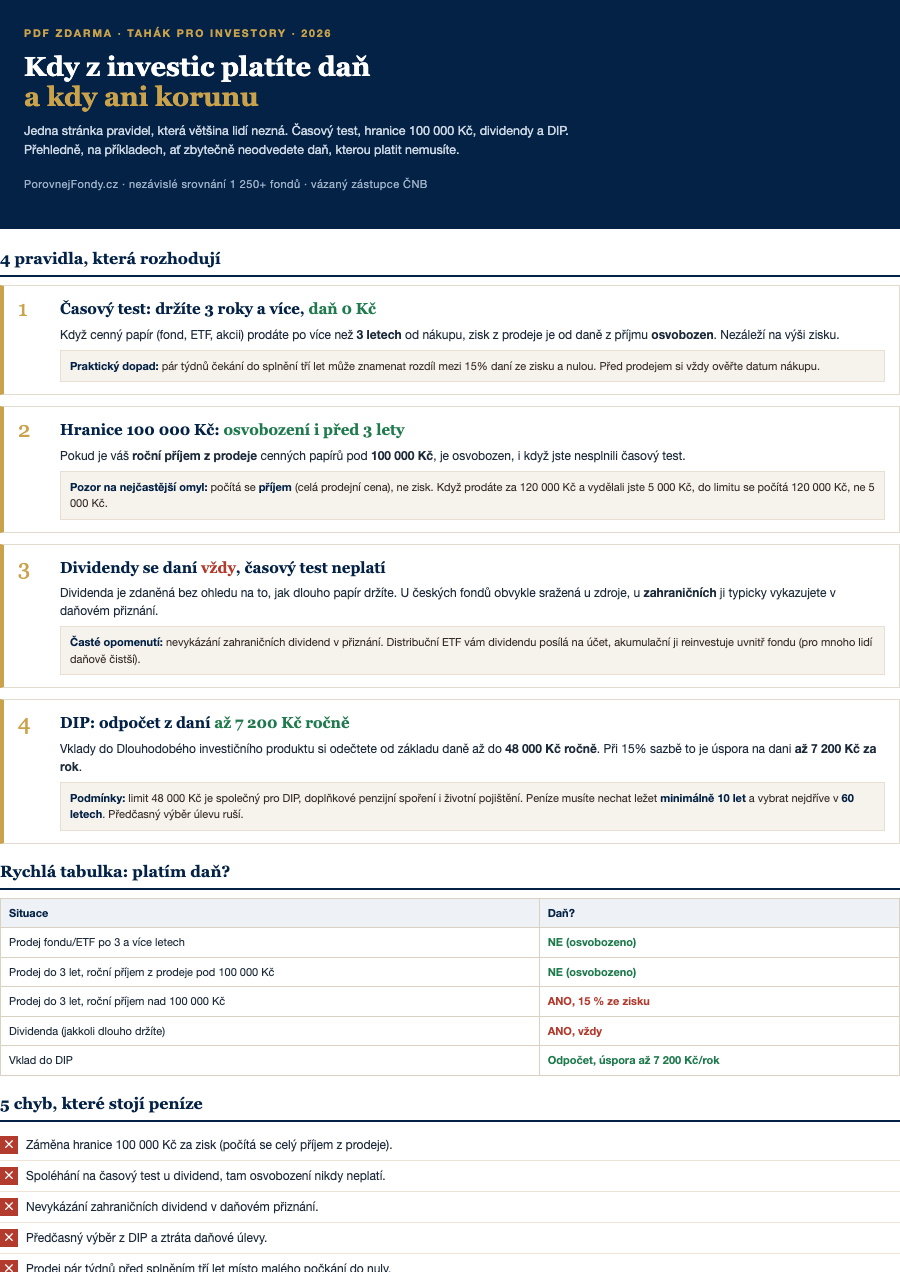The width and height of the screenshot is (900, 1272).
Task: Click heading "Časový test: držíte 3 roky a více"
Action: (218, 309)
